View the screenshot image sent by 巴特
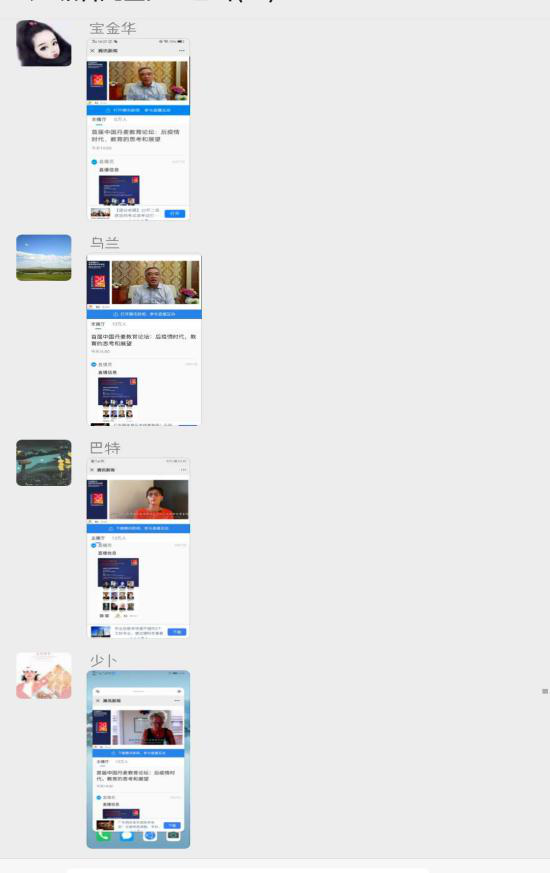 138,548
